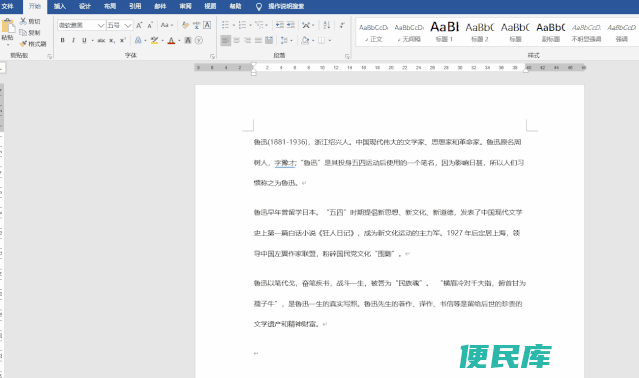The image size is (639, 378).
Task: Decrease paragraph indent
Action: click(x=280, y=25)
